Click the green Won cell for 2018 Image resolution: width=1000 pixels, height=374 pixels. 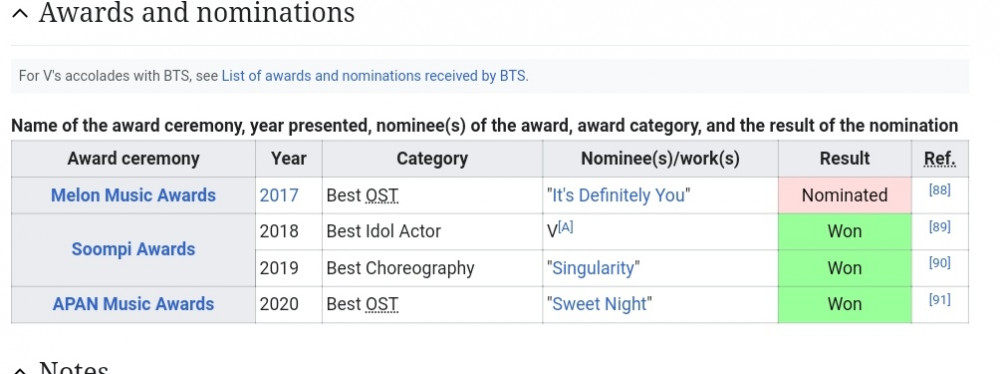pyautogui.click(x=844, y=231)
